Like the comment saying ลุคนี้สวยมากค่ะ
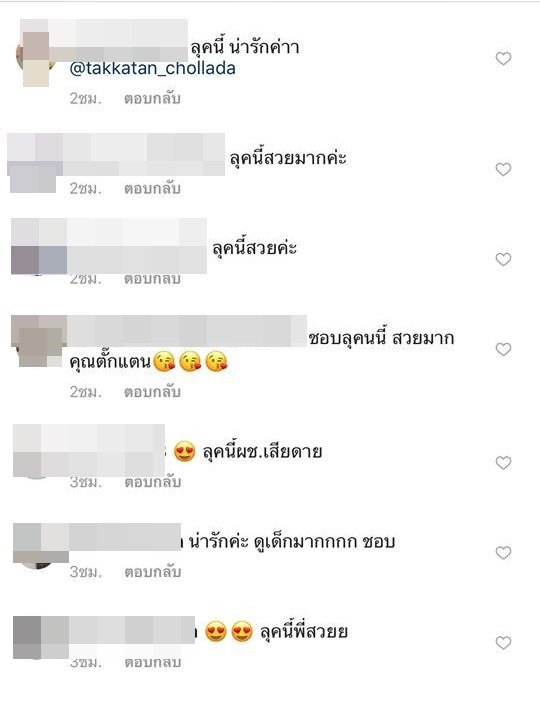 503,169
